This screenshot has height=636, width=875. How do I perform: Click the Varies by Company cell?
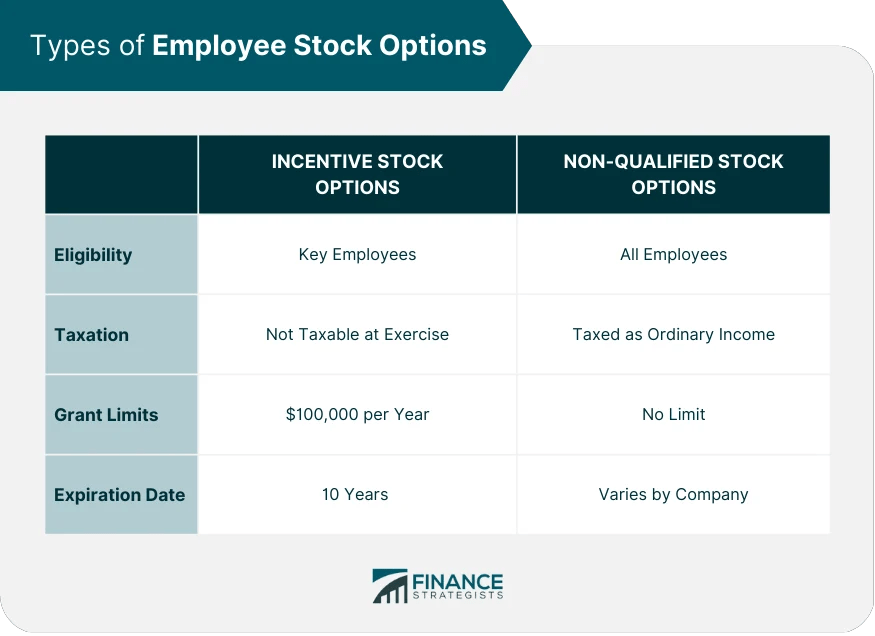673,494
